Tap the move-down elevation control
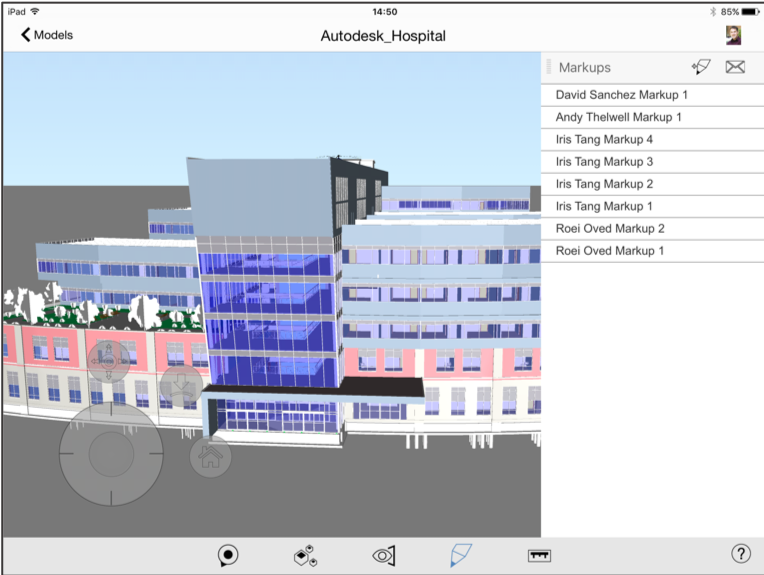This screenshot has height=575, width=764. pyautogui.click(x=181, y=385)
